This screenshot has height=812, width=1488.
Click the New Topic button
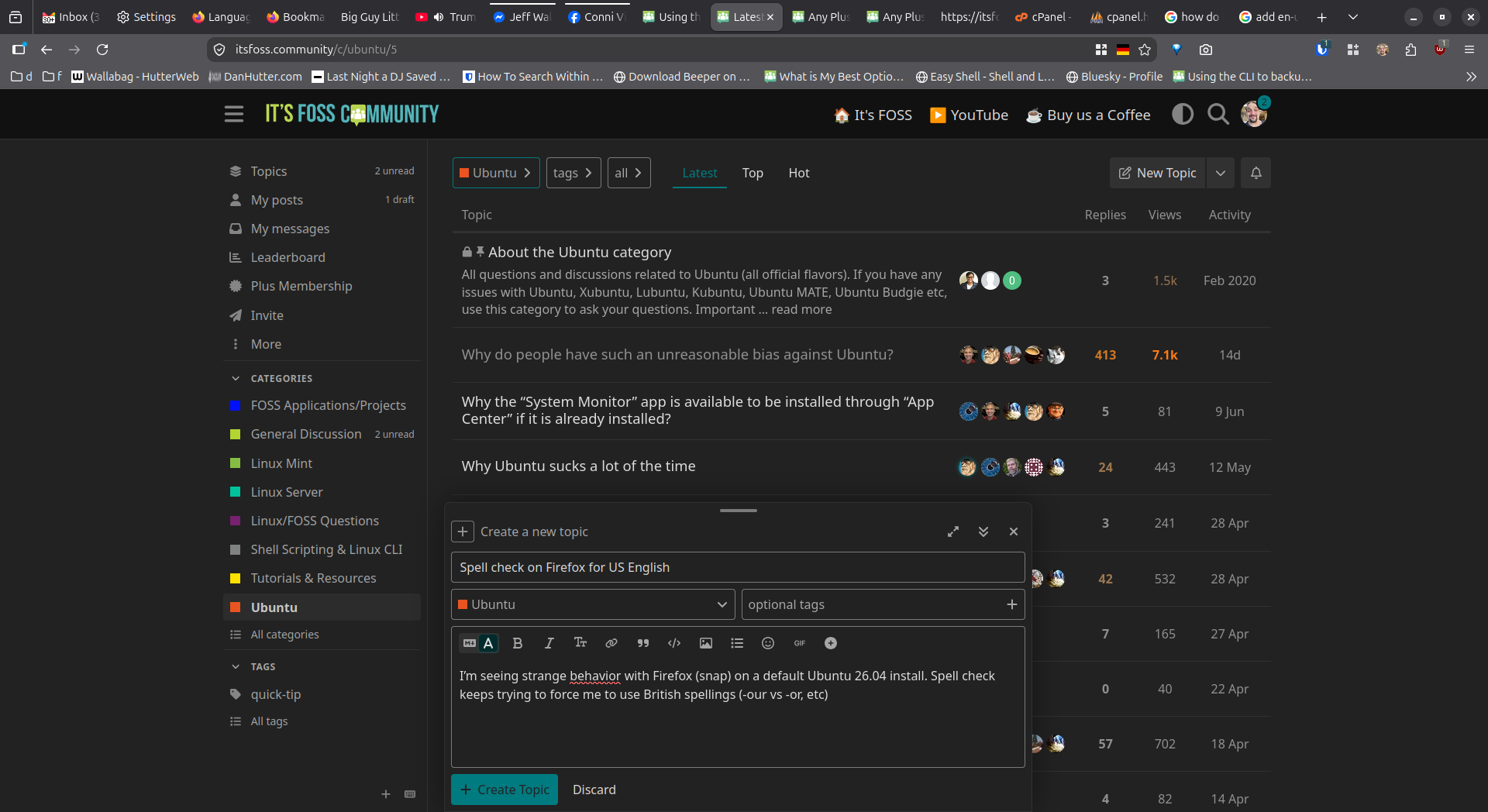click(1158, 173)
